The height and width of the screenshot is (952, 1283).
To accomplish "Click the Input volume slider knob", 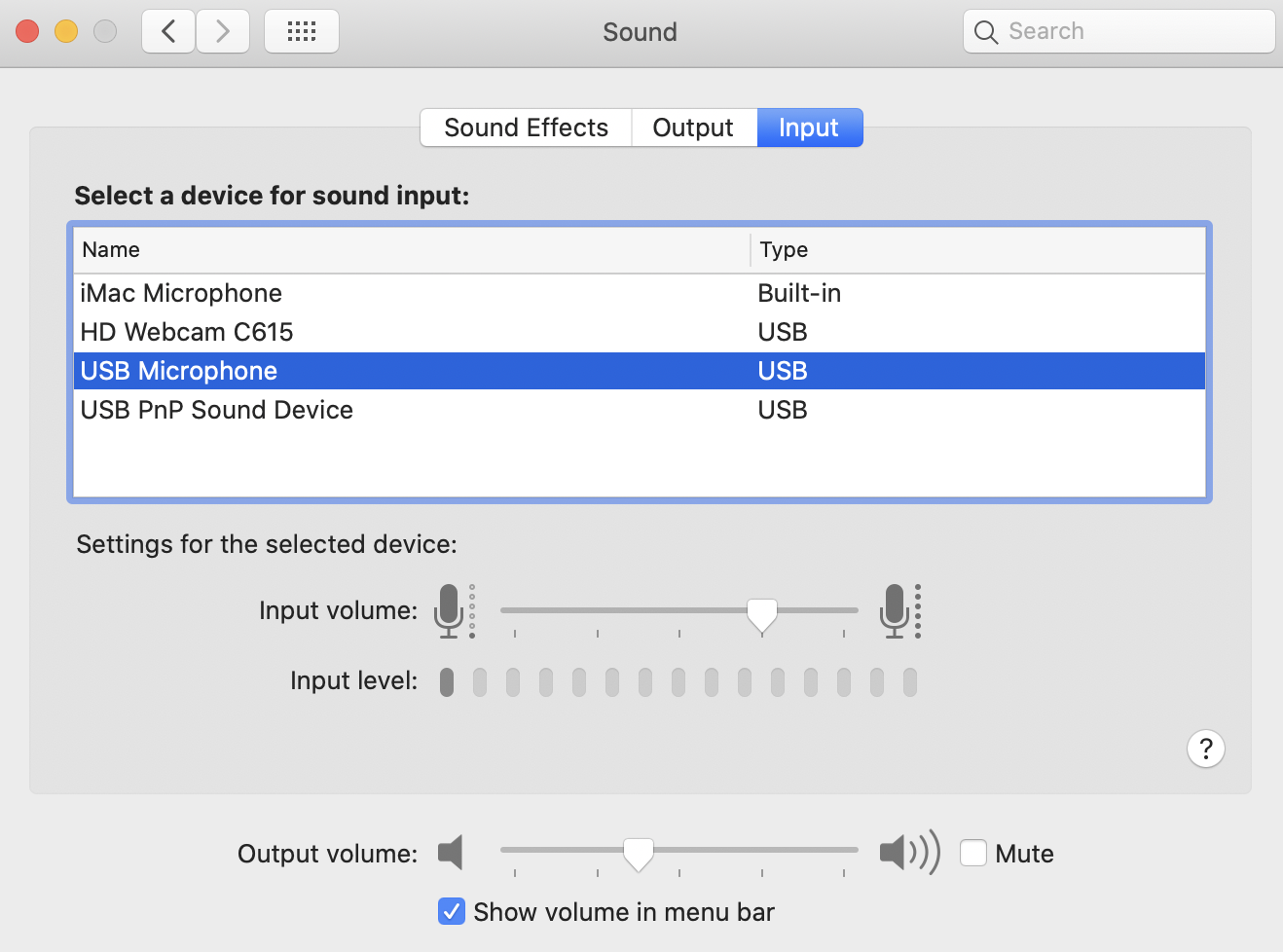I will tap(762, 613).
